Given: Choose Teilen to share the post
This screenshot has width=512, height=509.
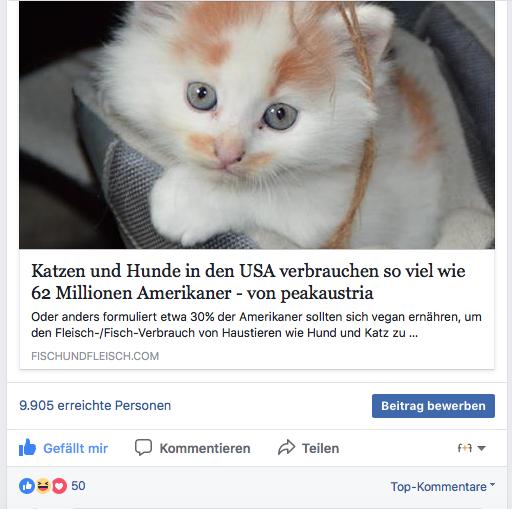Looking at the screenshot, I should click(x=308, y=448).
